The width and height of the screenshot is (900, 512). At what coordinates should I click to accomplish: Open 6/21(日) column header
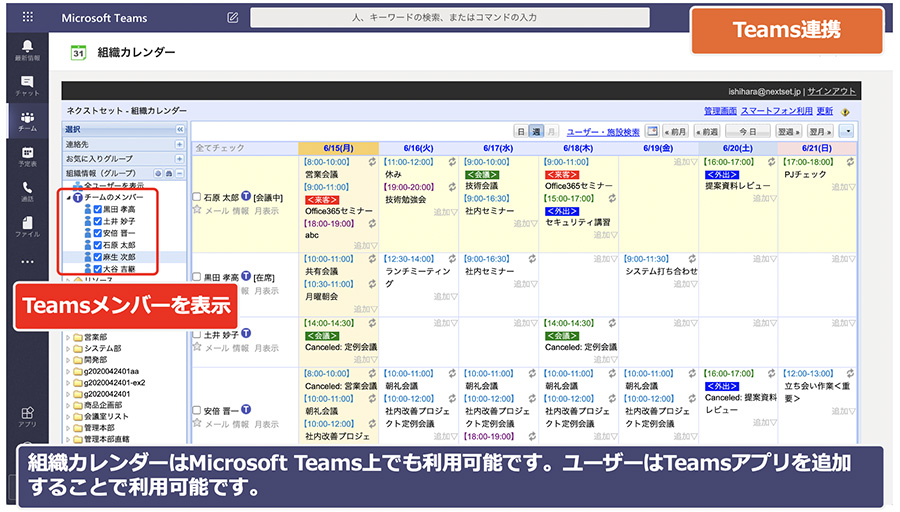[817, 148]
